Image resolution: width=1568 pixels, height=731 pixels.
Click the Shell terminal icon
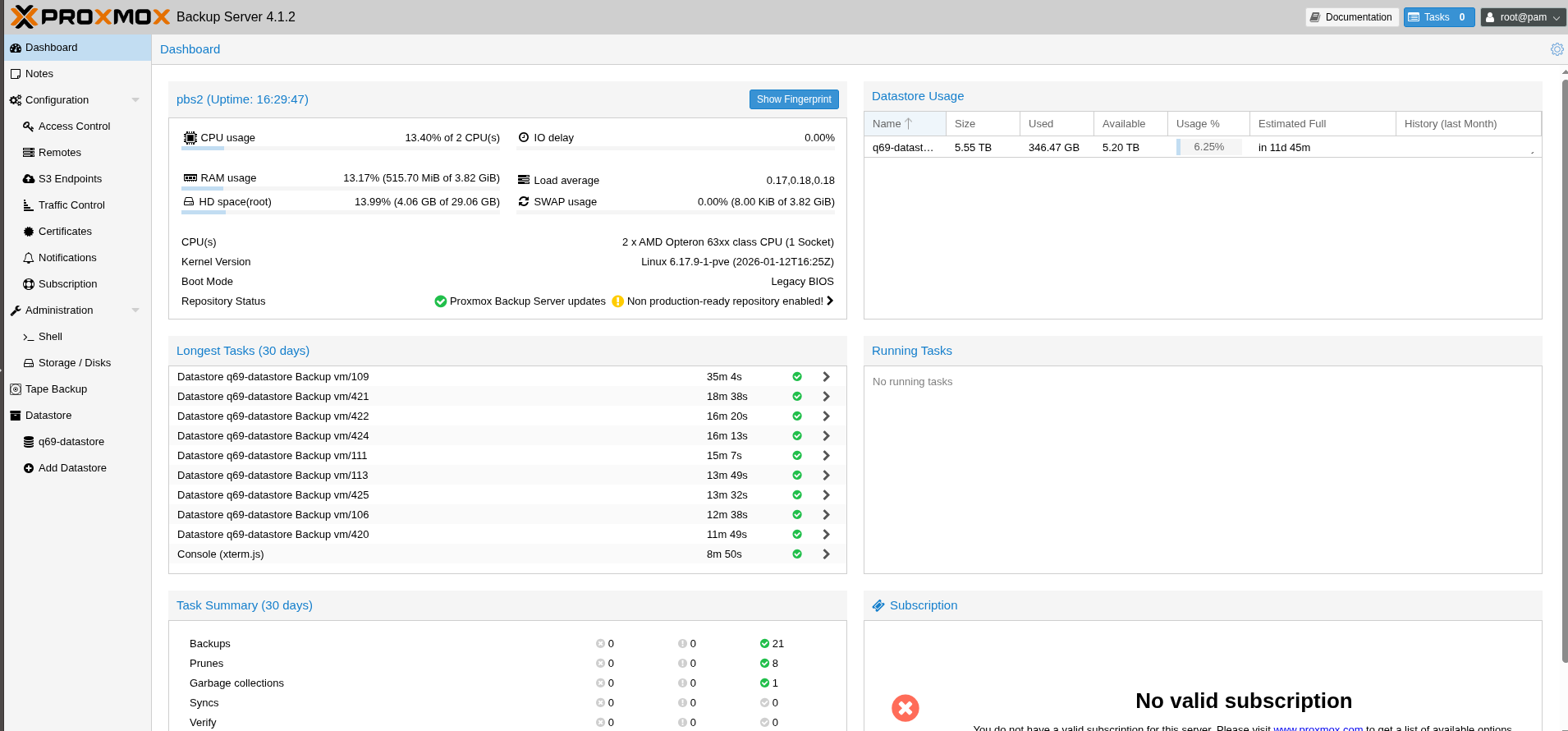(x=29, y=337)
